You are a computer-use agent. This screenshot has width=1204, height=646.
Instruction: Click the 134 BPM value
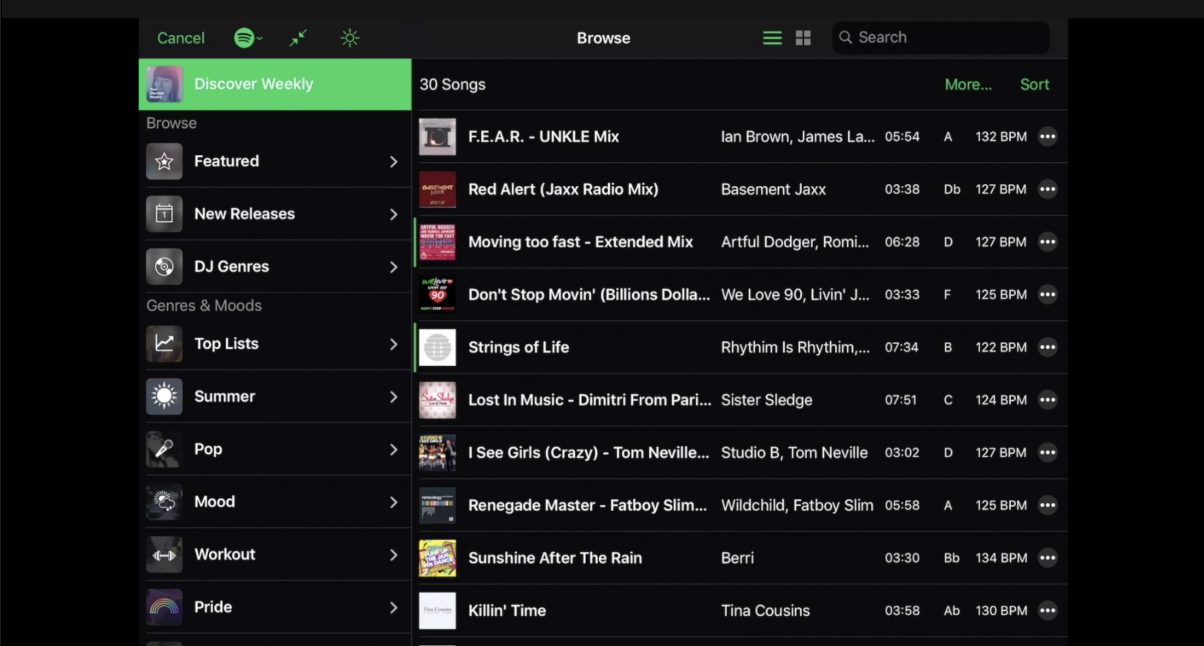point(1001,558)
